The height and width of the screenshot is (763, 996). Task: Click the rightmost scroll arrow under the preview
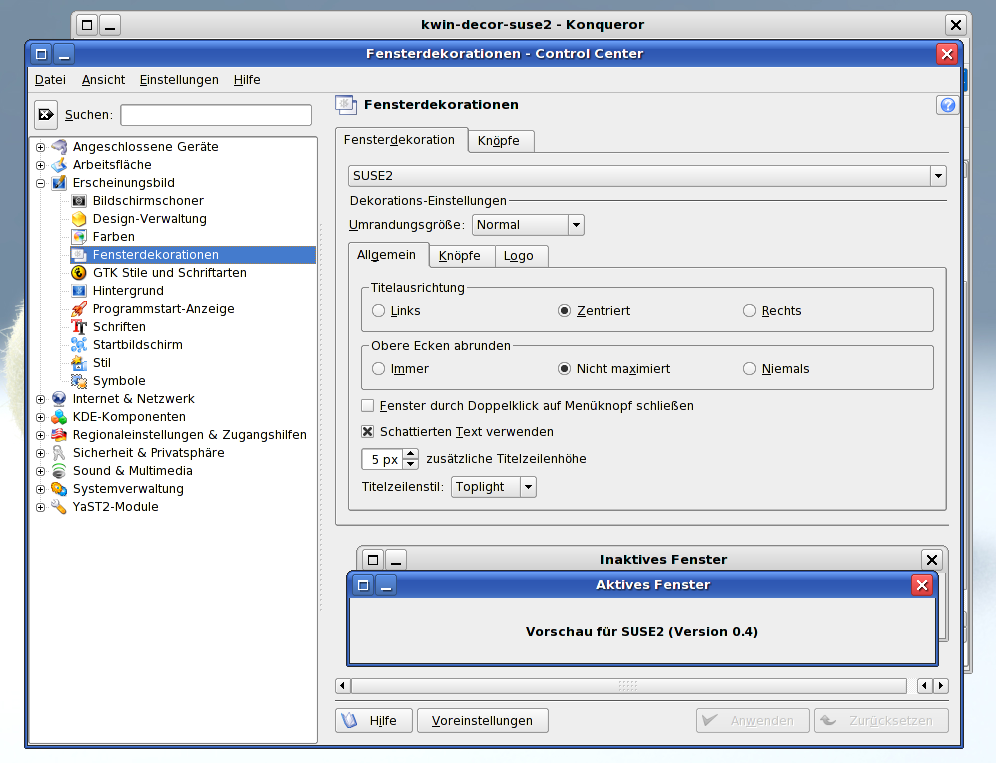coord(941,685)
